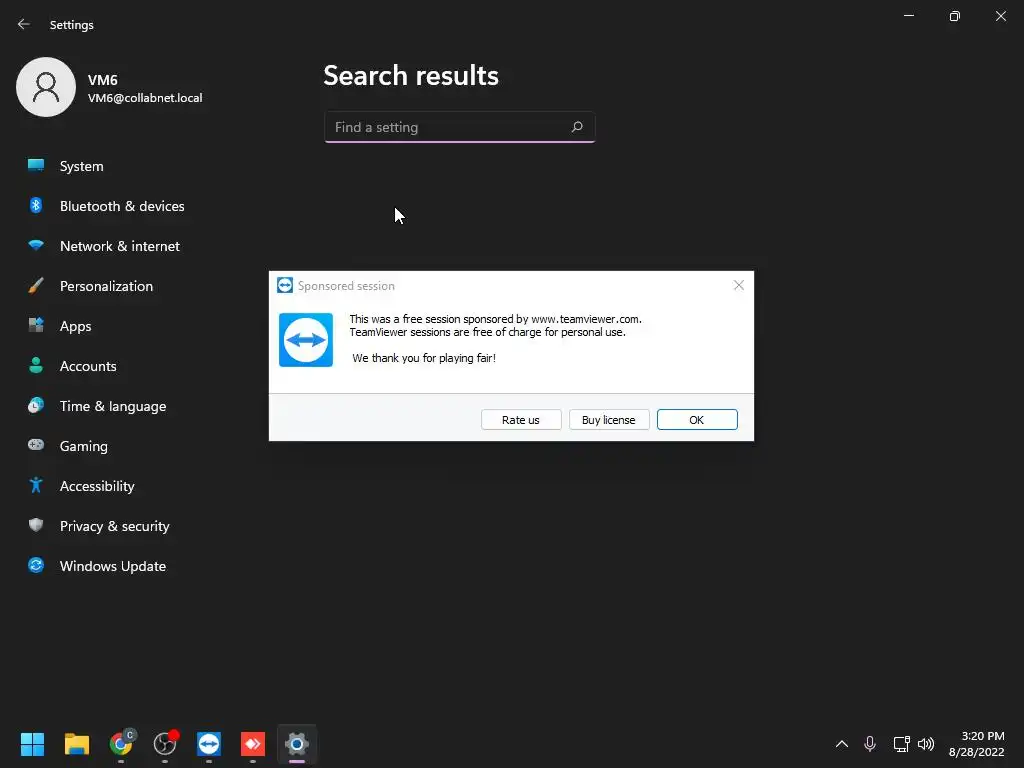
Task: Open the Windows Start menu
Action: [x=32, y=744]
